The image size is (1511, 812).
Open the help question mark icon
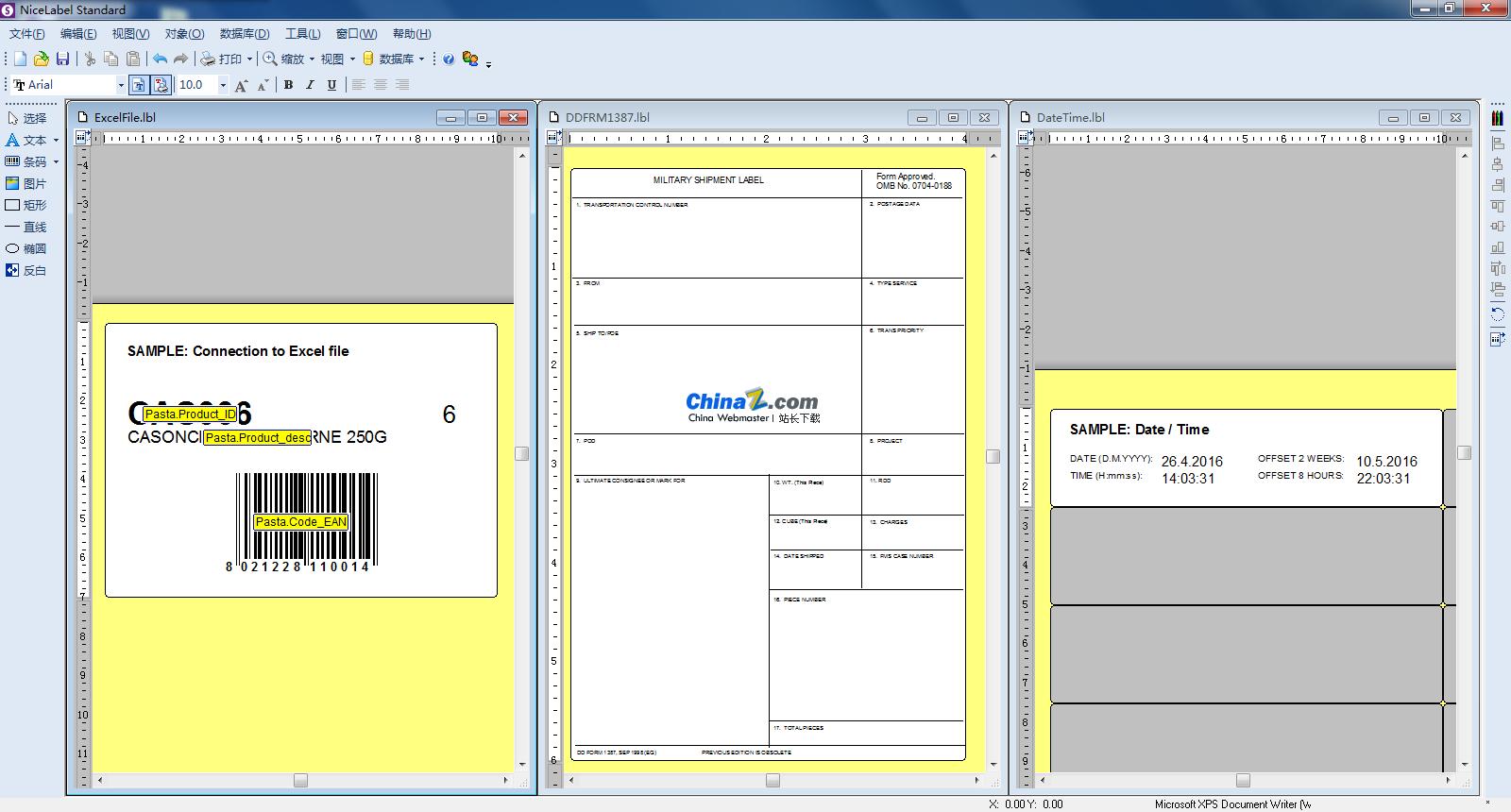pyautogui.click(x=449, y=59)
